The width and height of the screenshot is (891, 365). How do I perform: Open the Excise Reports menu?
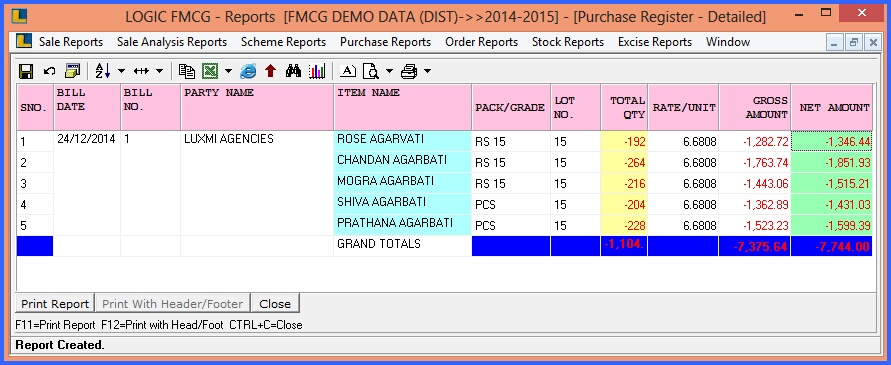655,42
